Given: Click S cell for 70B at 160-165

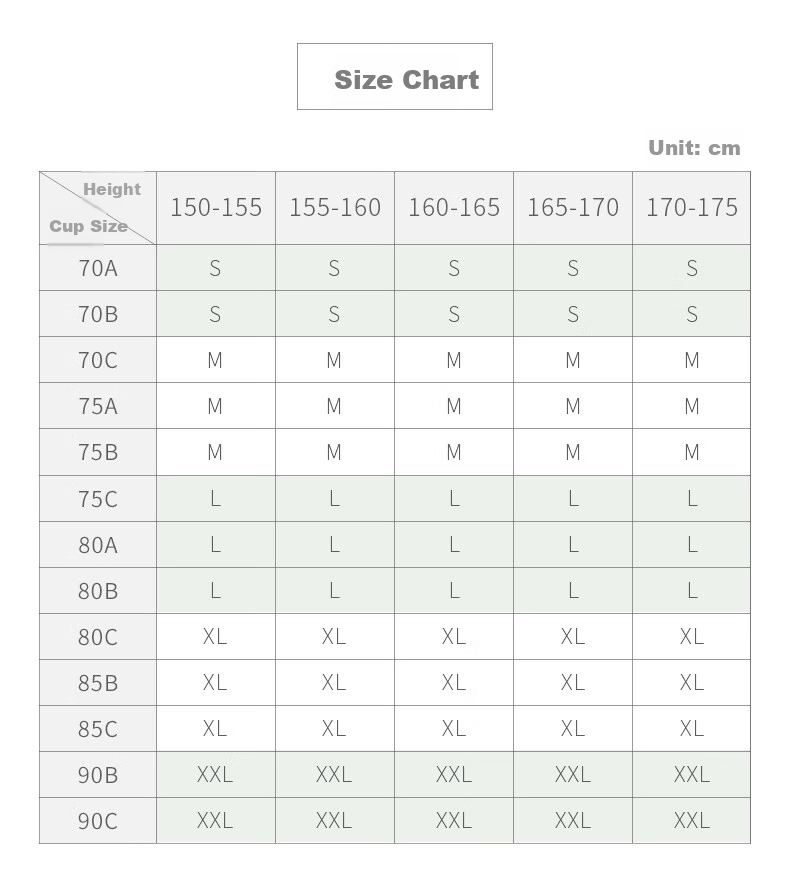Looking at the screenshot, I should pyautogui.click(x=454, y=314).
